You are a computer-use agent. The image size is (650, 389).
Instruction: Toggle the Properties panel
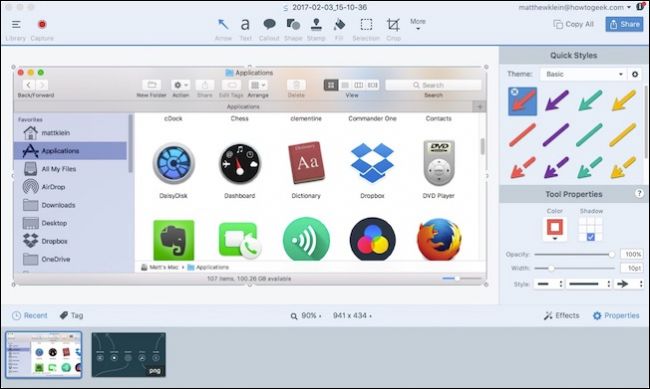[616, 316]
